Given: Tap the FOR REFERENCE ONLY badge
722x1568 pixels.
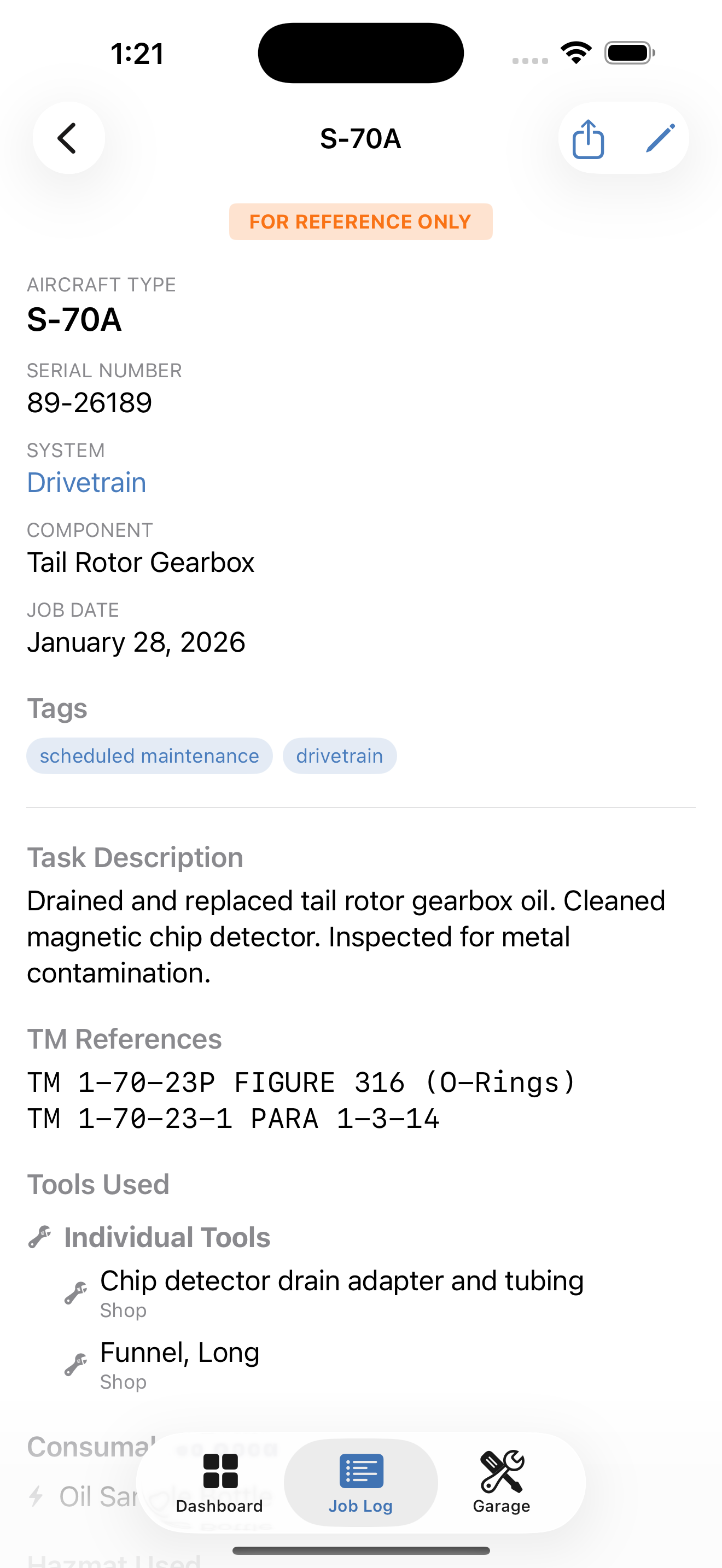Looking at the screenshot, I should click(x=361, y=221).
